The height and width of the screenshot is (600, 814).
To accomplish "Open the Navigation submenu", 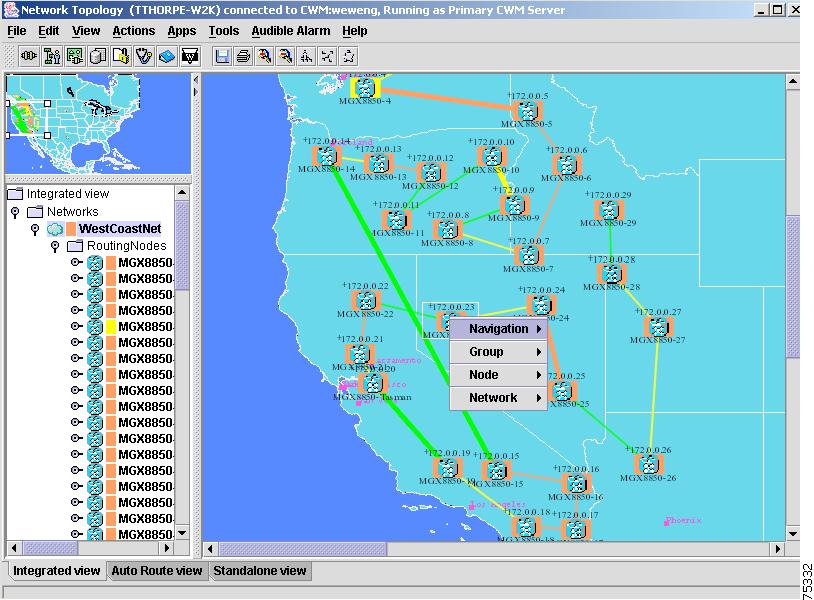I will tap(498, 329).
